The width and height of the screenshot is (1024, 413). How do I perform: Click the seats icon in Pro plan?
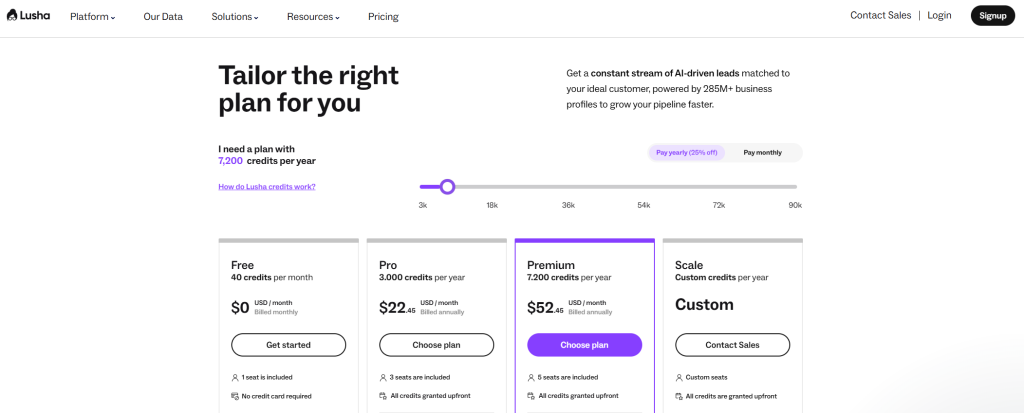click(x=383, y=377)
